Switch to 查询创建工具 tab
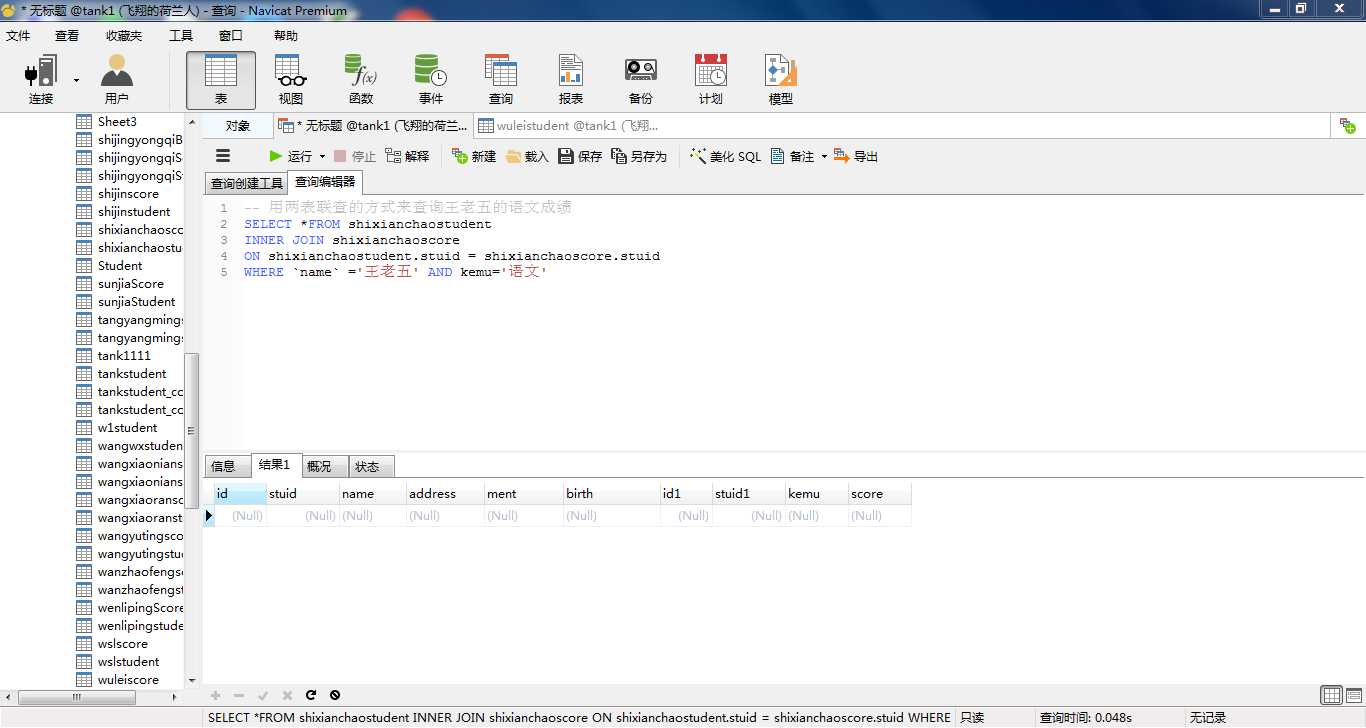The image size is (1366, 728). tap(246, 184)
